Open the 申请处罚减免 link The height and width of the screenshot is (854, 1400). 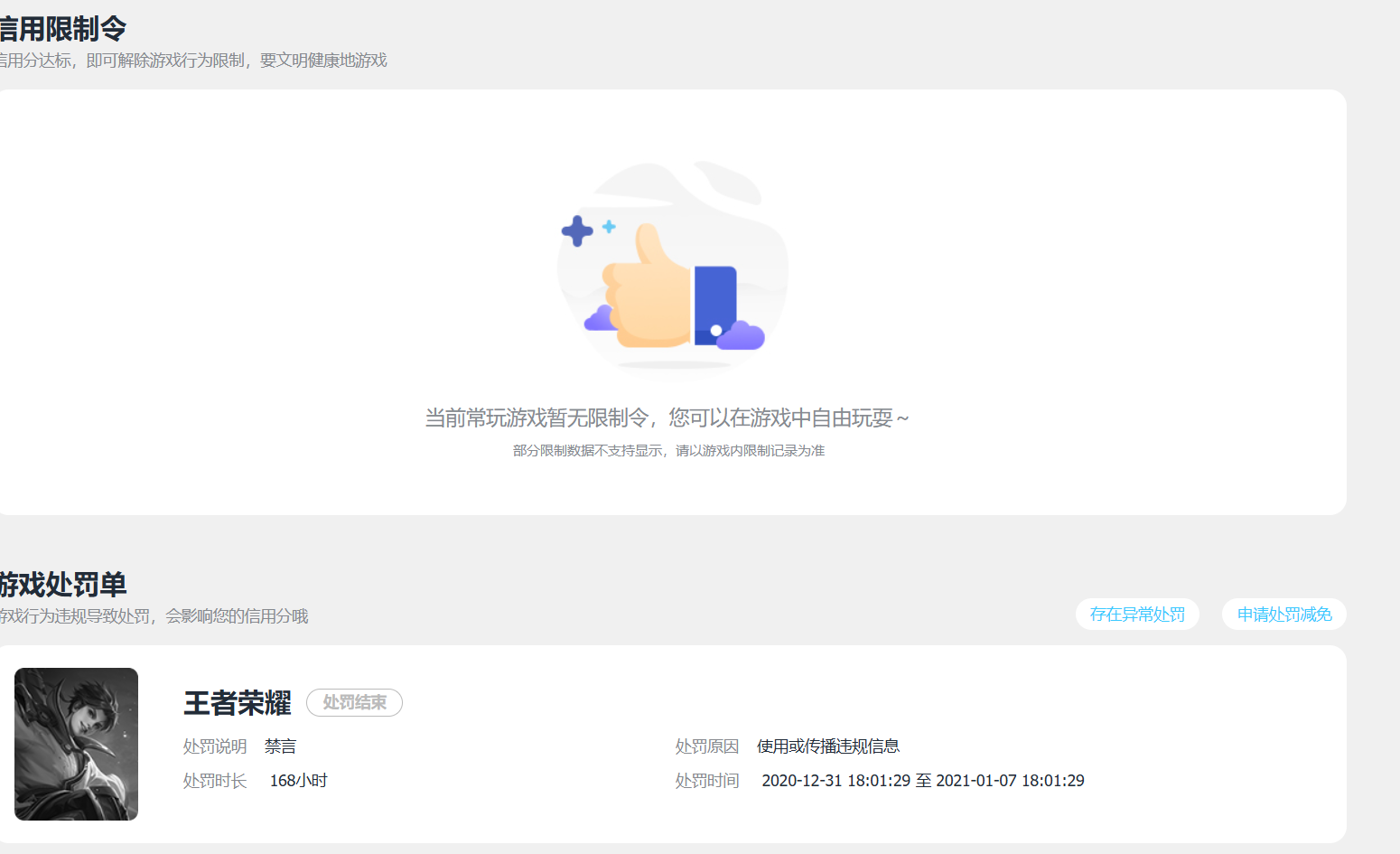[x=1284, y=615]
